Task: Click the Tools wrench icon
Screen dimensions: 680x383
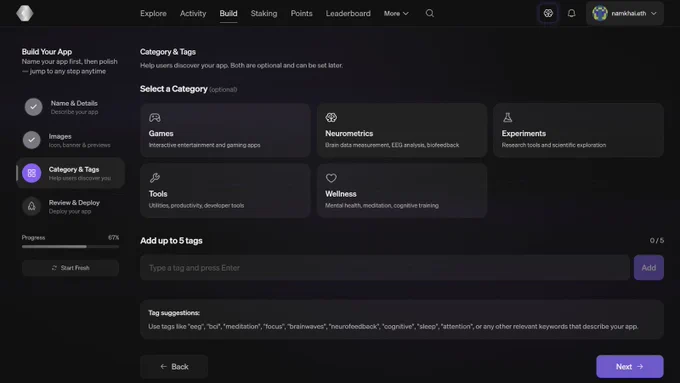Action: [155, 178]
